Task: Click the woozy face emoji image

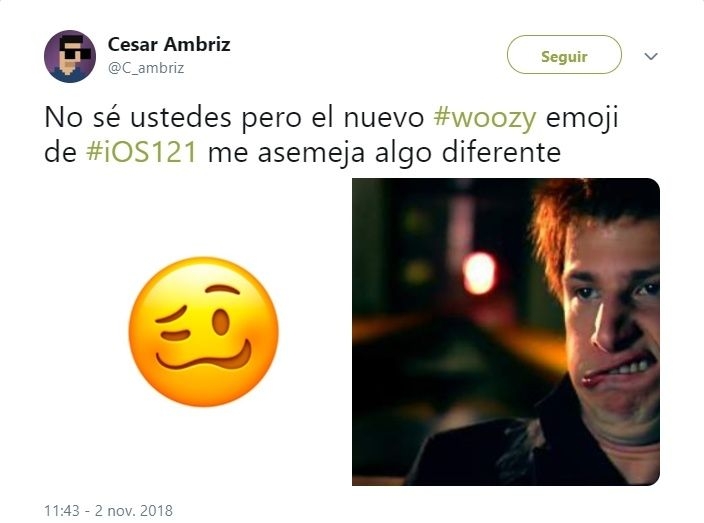Action: 203,332
